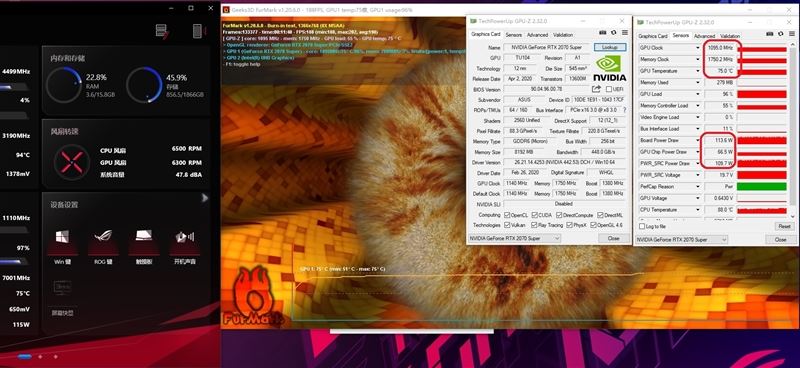Toggle the Vulkan checkbox

click(507, 225)
